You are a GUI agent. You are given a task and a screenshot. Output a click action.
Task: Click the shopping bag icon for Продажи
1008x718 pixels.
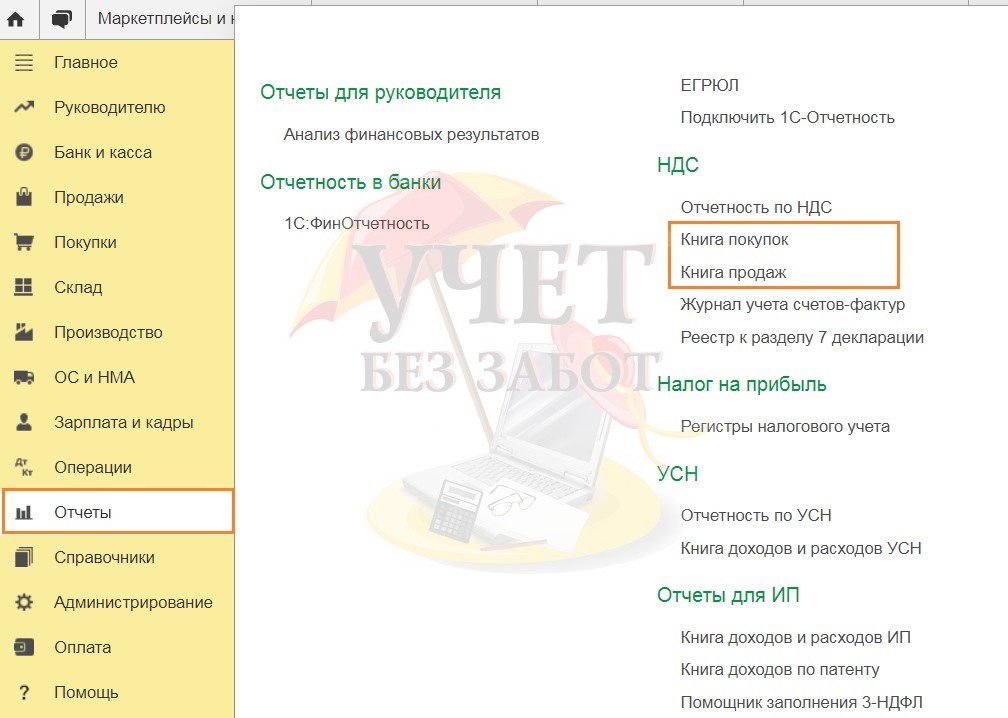tap(24, 197)
